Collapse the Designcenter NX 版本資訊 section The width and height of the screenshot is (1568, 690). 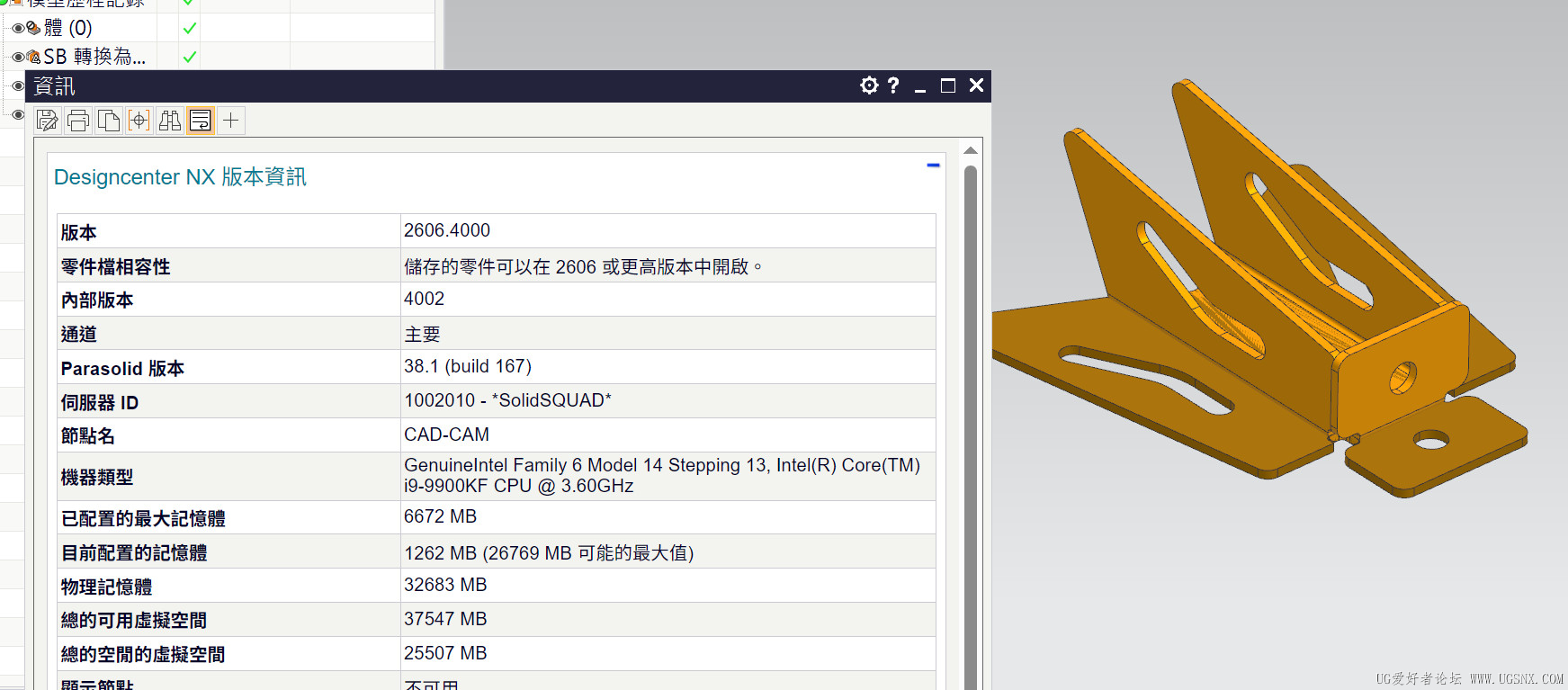click(933, 166)
